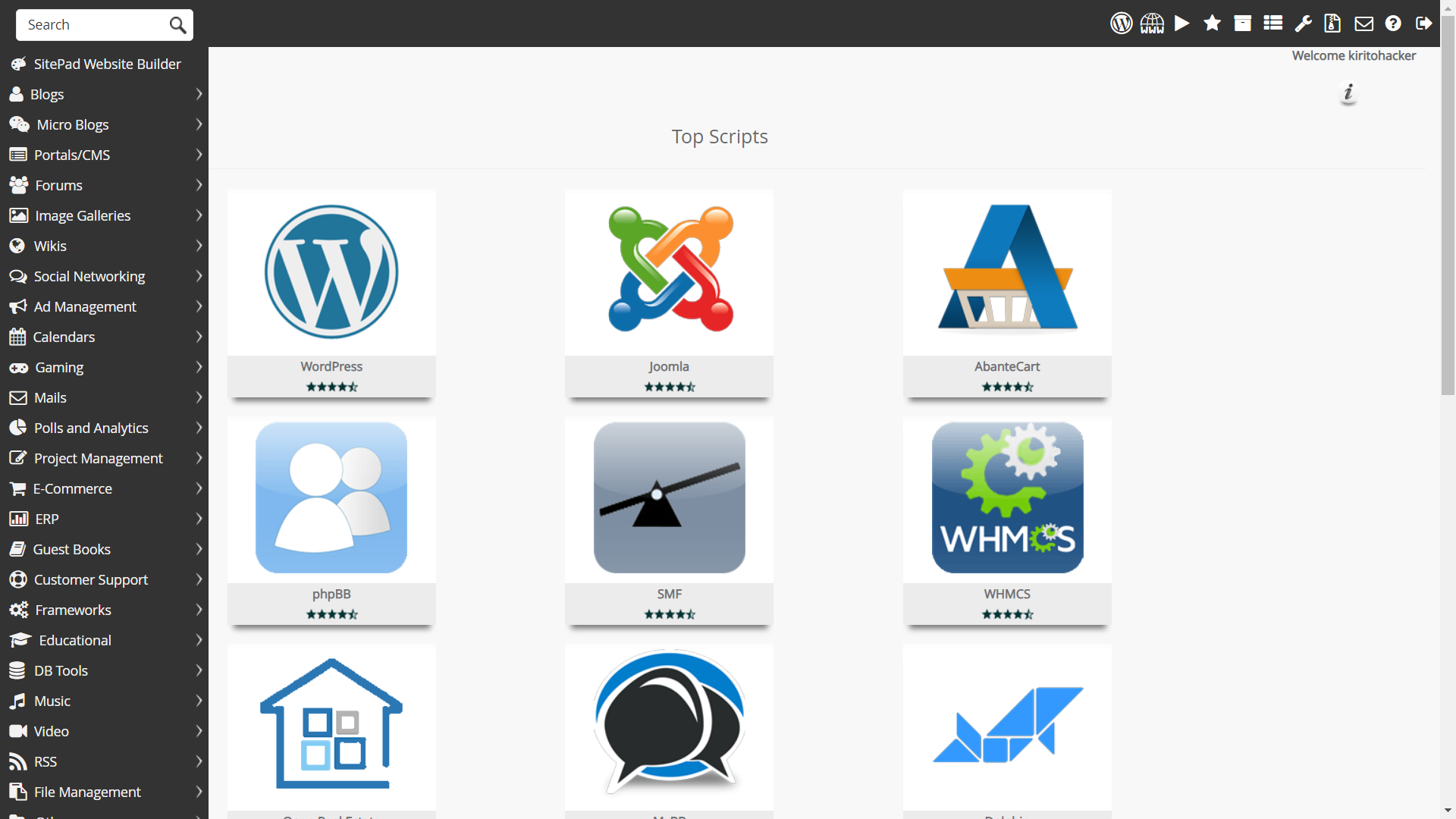Click the vertical page scrollbar thumb
The height and width of the screenshot is (819, 1456).
[1448, 205]
